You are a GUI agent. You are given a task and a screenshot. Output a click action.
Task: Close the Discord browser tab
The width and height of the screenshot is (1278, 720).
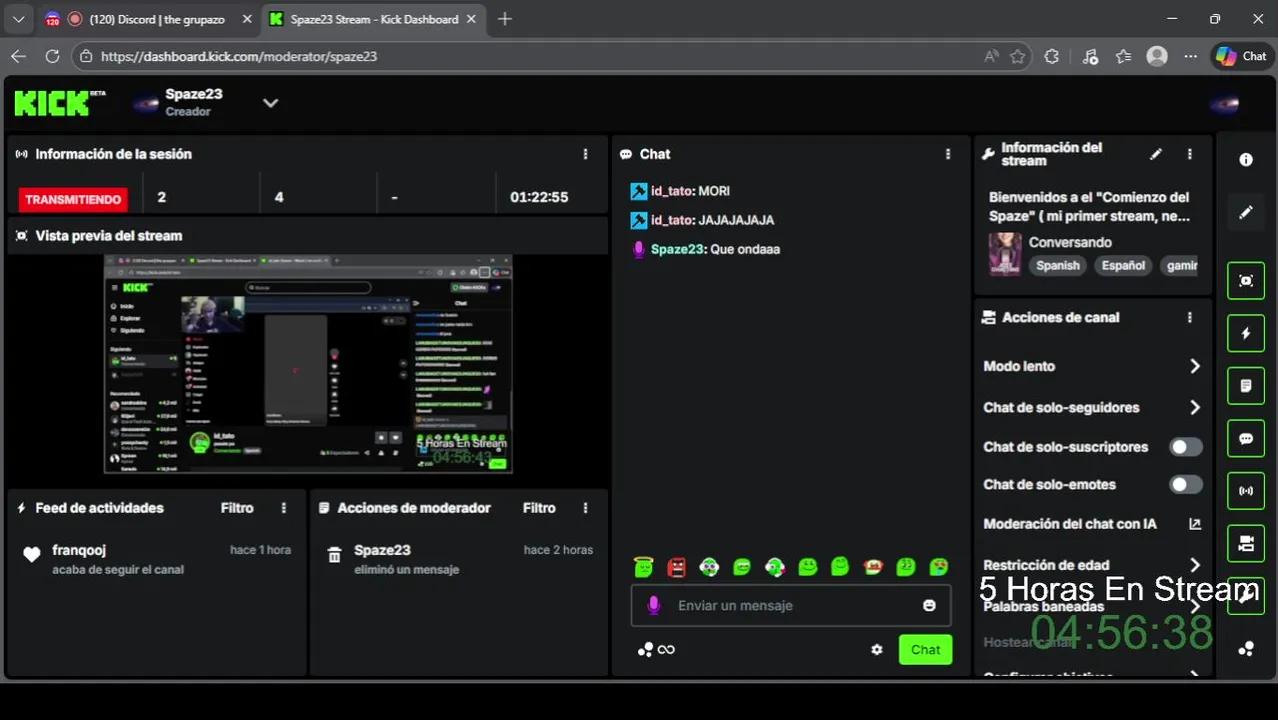coord(246,19)
